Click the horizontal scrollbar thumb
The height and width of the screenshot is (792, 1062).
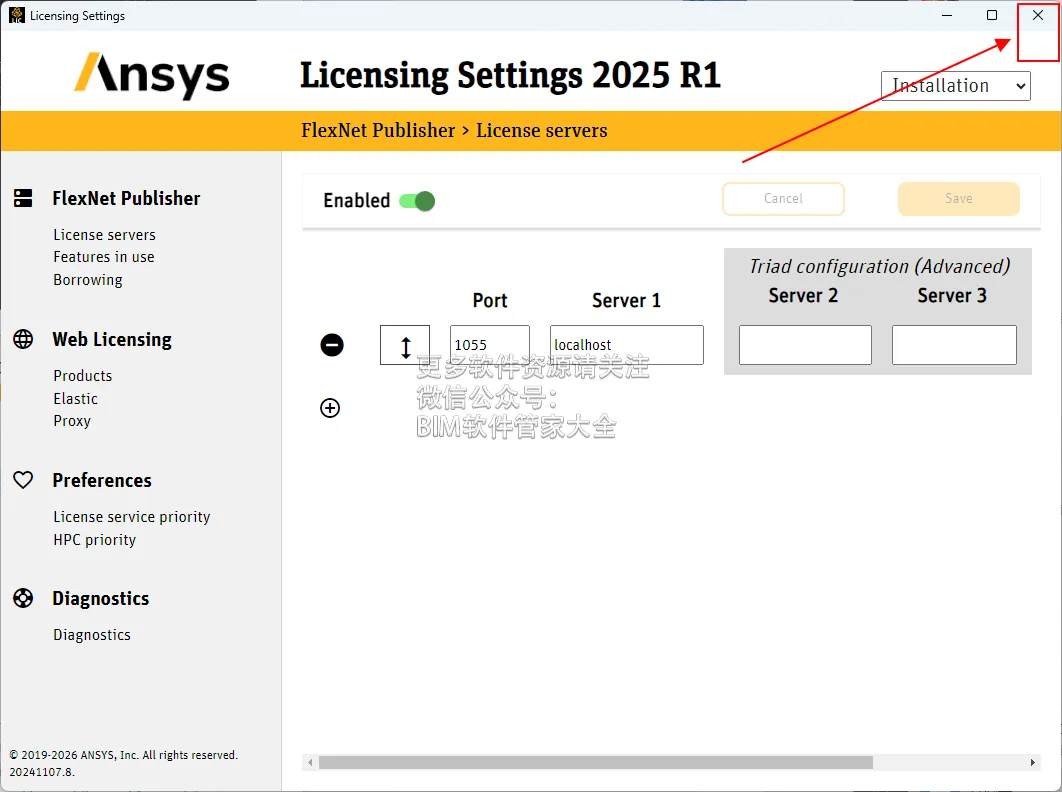tap(596, 763)
